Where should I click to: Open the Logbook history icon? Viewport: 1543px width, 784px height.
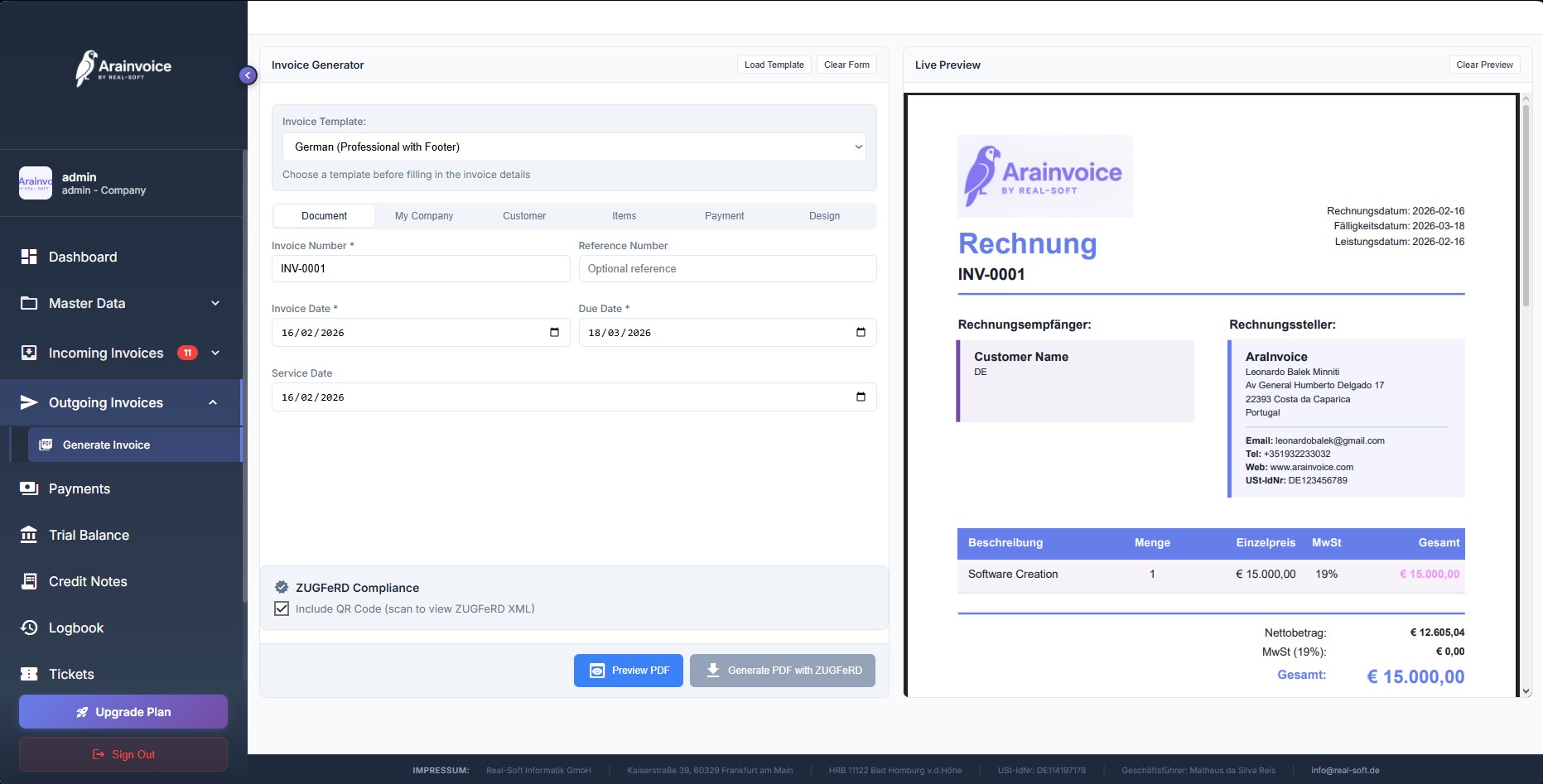27,628
